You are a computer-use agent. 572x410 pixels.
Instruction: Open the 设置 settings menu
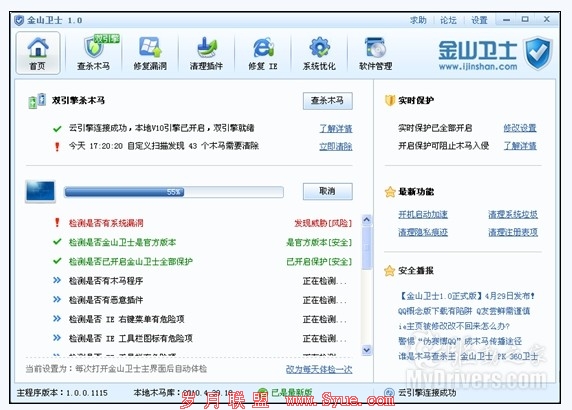point(479,20)
